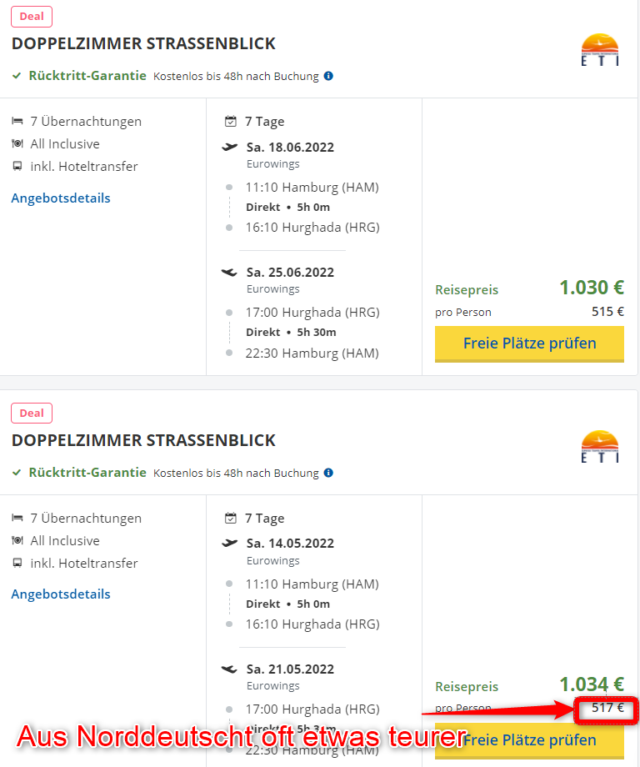Image resolution: width=640 pixels, height=767 pixels.
Task: Click the landing plane icon next to 25.06.2022
Action: (229, 272)
